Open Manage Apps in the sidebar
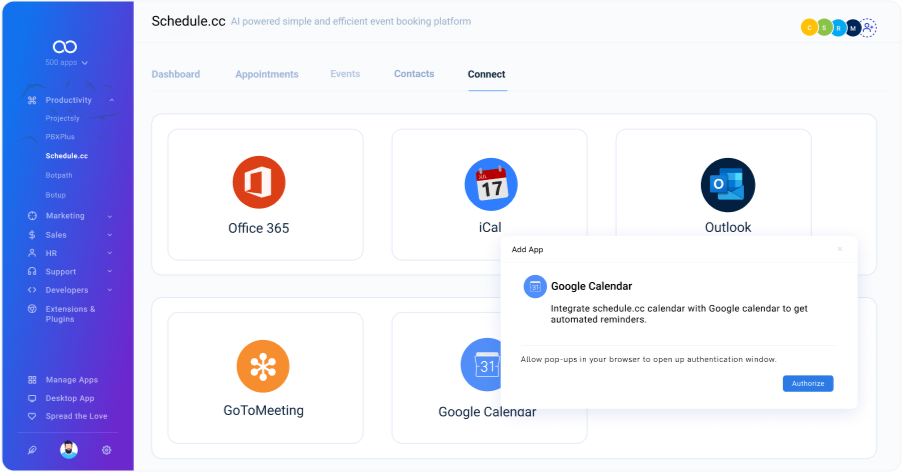 click(x=71, y=380)
